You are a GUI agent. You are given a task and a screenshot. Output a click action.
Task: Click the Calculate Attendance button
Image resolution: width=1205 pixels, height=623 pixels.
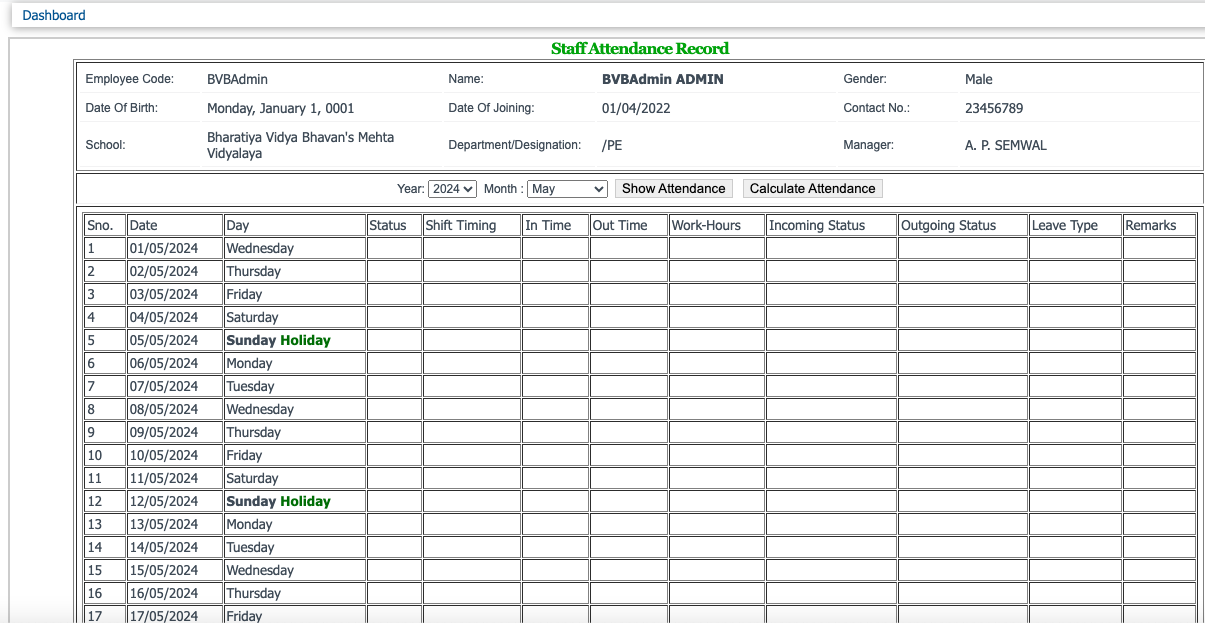click(x=812, y=188)
